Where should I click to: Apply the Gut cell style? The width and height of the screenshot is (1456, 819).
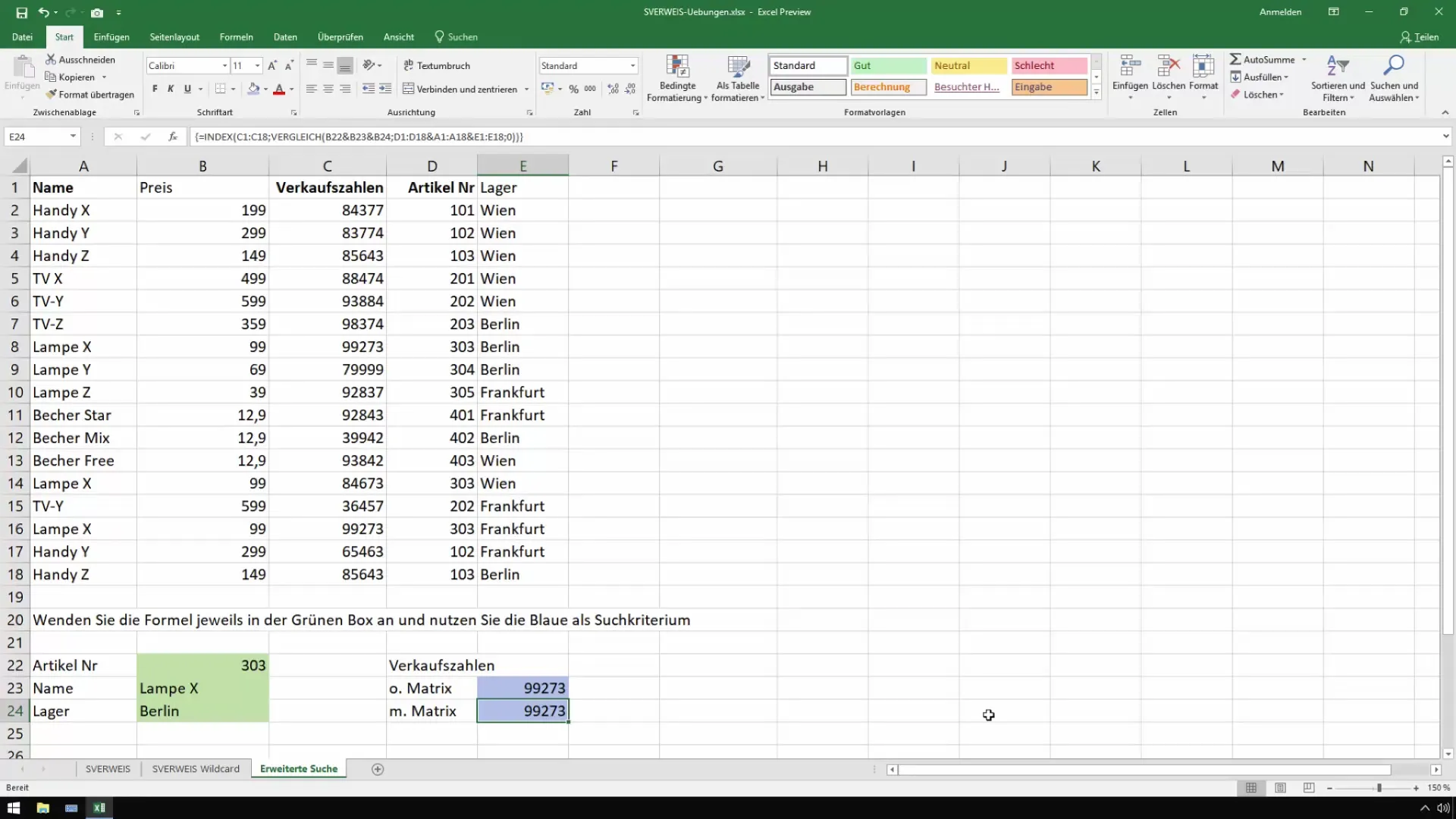pos(889,66)
